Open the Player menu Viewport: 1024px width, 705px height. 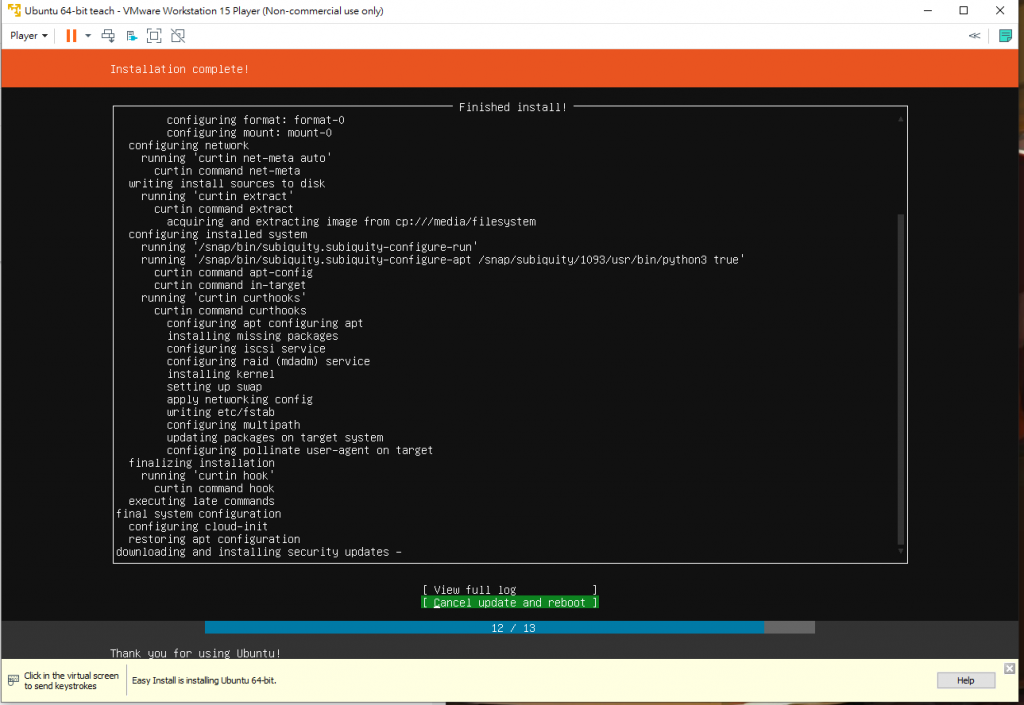[x=29, y=36]
